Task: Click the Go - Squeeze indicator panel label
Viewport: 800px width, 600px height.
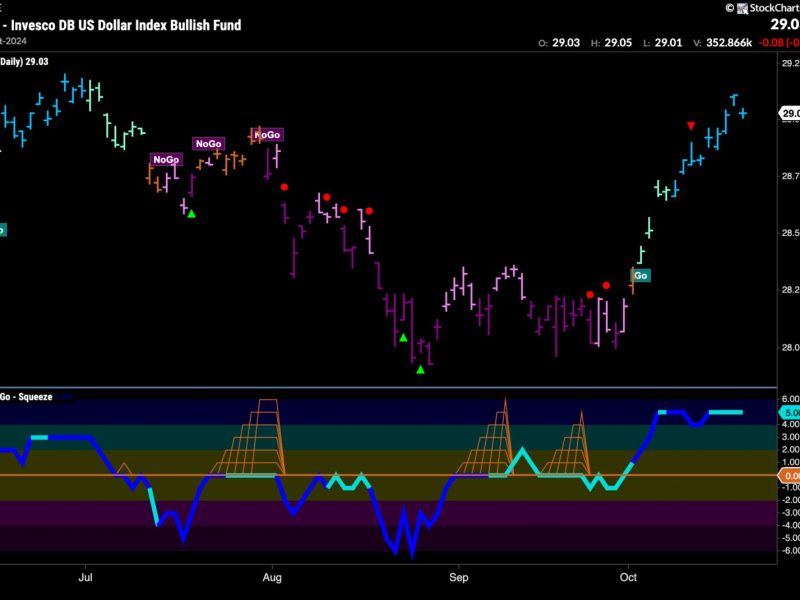Action: 26,397
